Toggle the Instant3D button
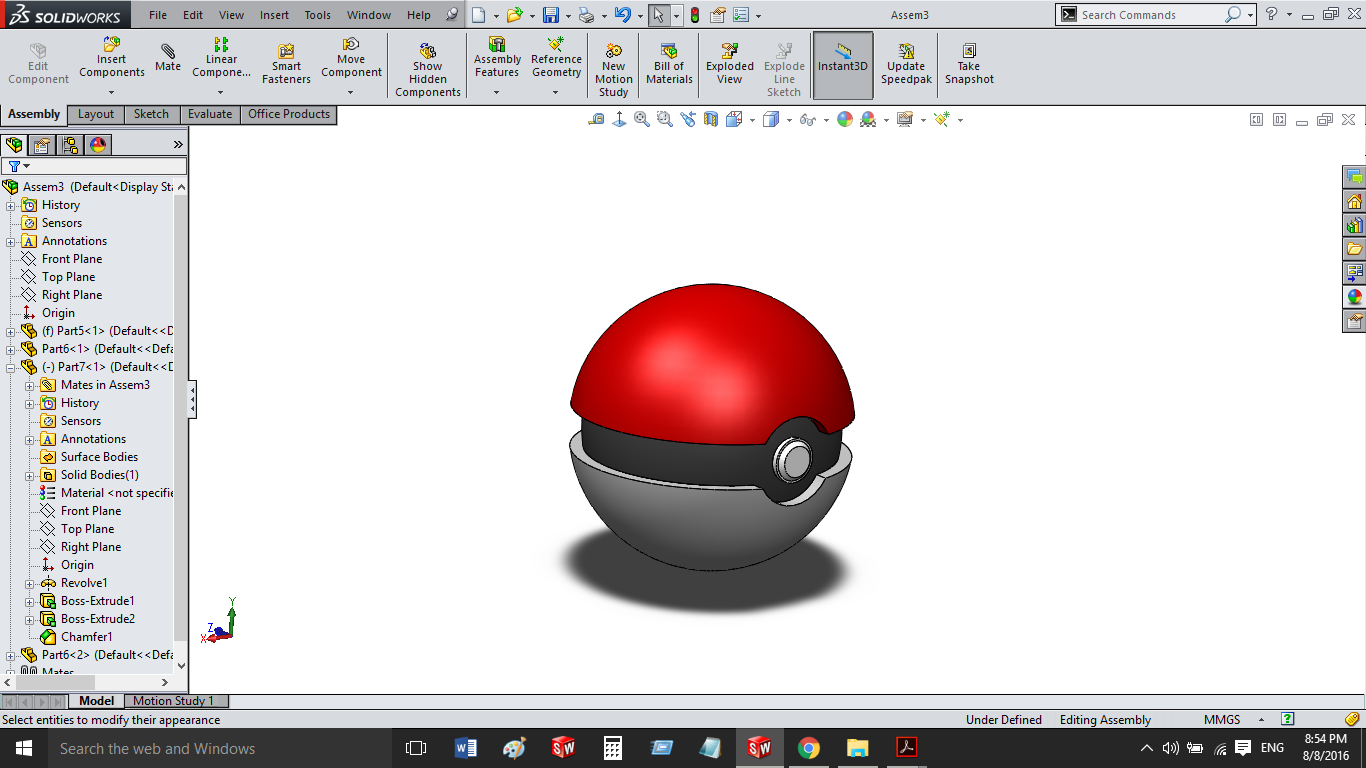Image resolution: width=1366 pixels, height=768 pixels. point(843,65)
